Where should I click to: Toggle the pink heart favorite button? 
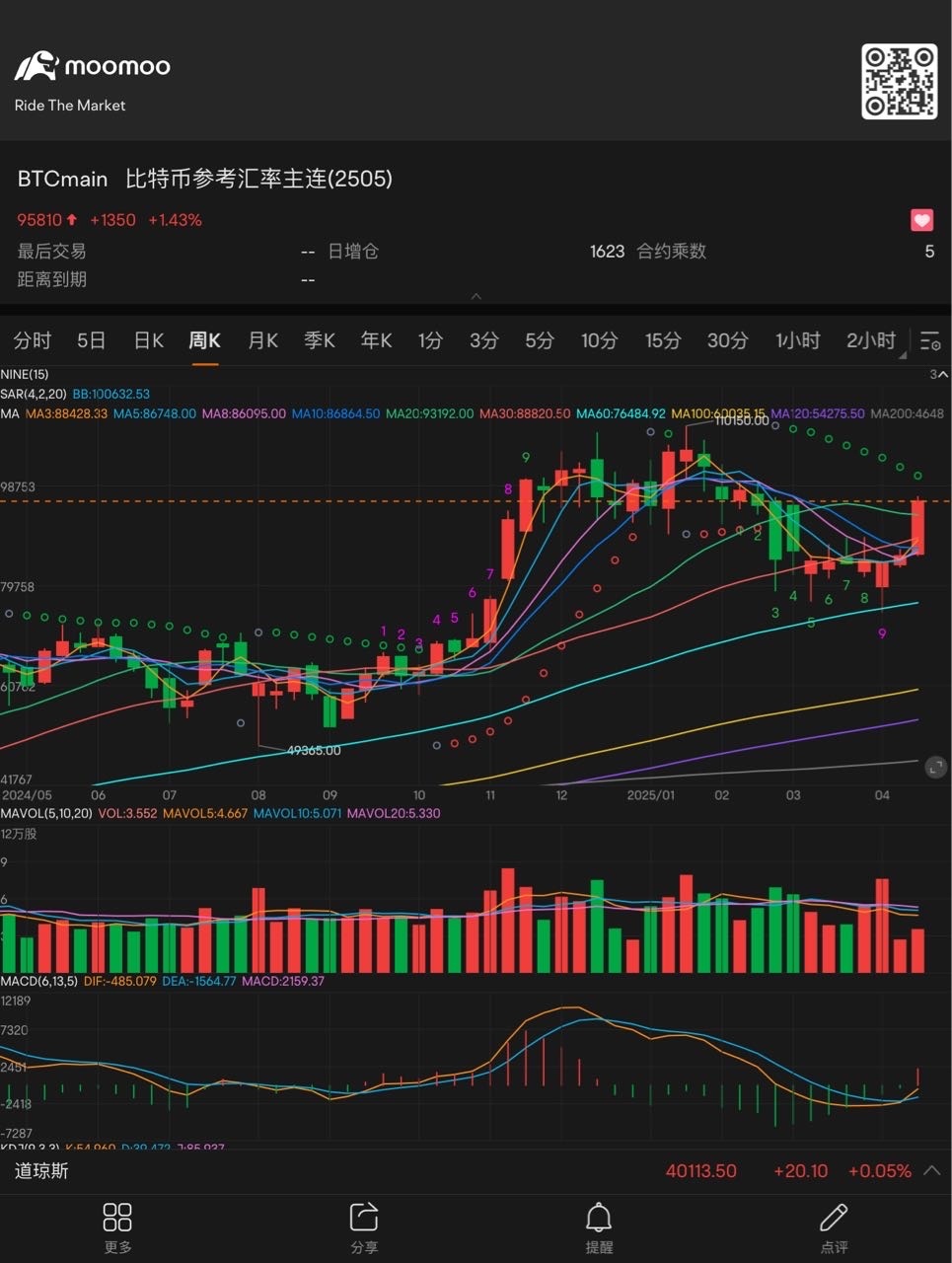921,220
